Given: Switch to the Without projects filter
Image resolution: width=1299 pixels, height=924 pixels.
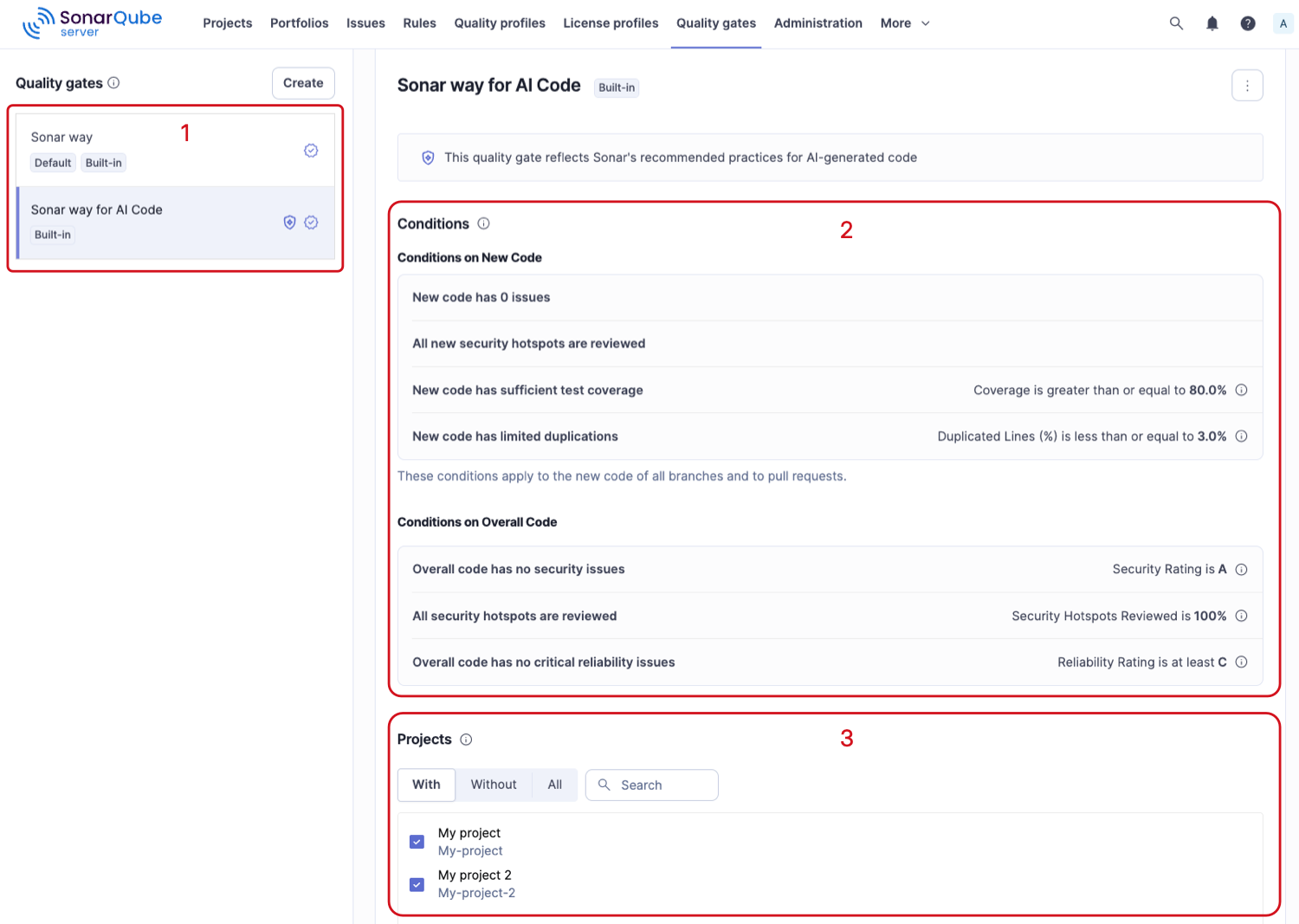Looking at the screenshot, I should click(x=494, y=785).
